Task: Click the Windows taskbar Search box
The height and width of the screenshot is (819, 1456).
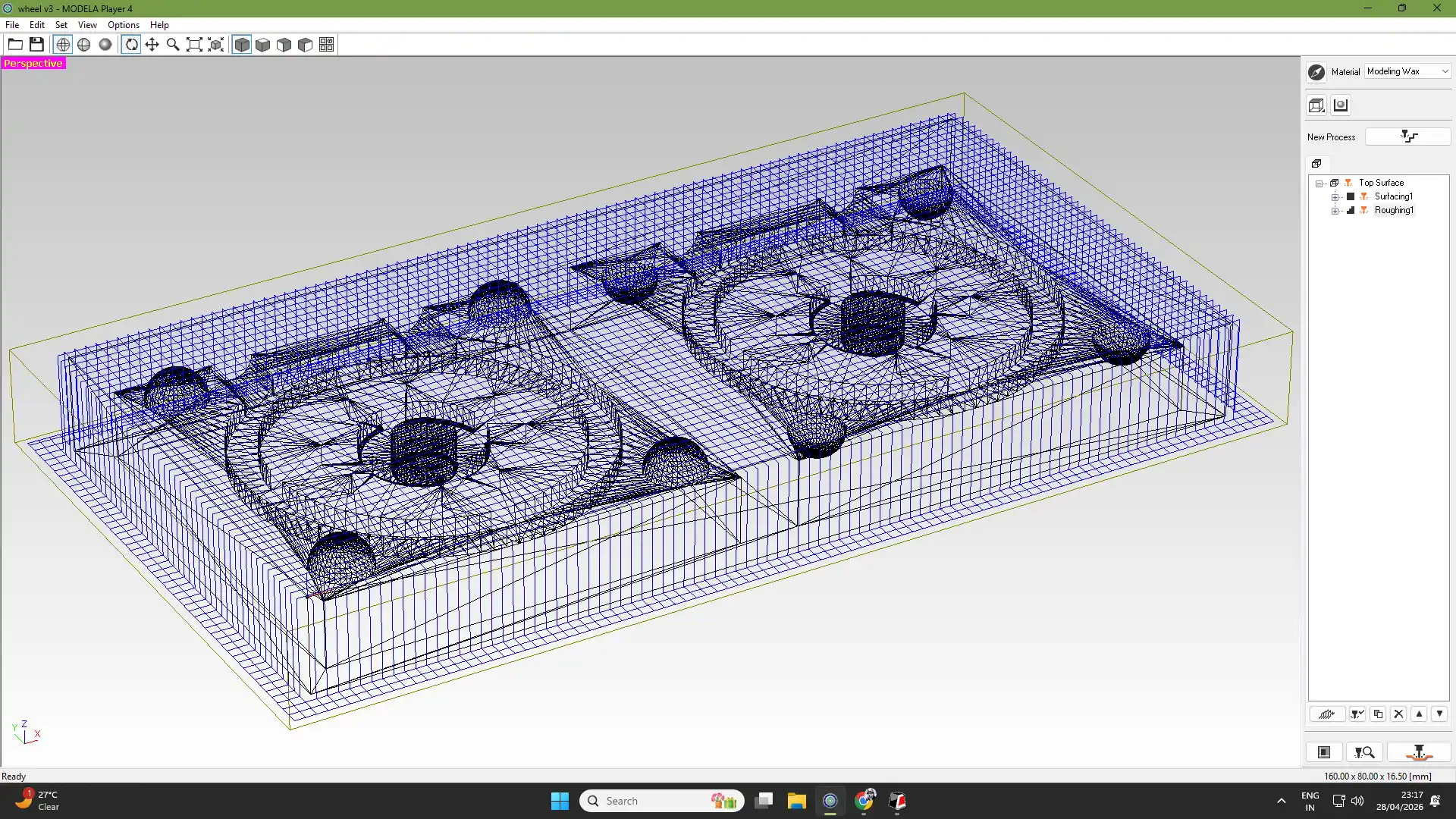Action: click(x=661, y=801)
